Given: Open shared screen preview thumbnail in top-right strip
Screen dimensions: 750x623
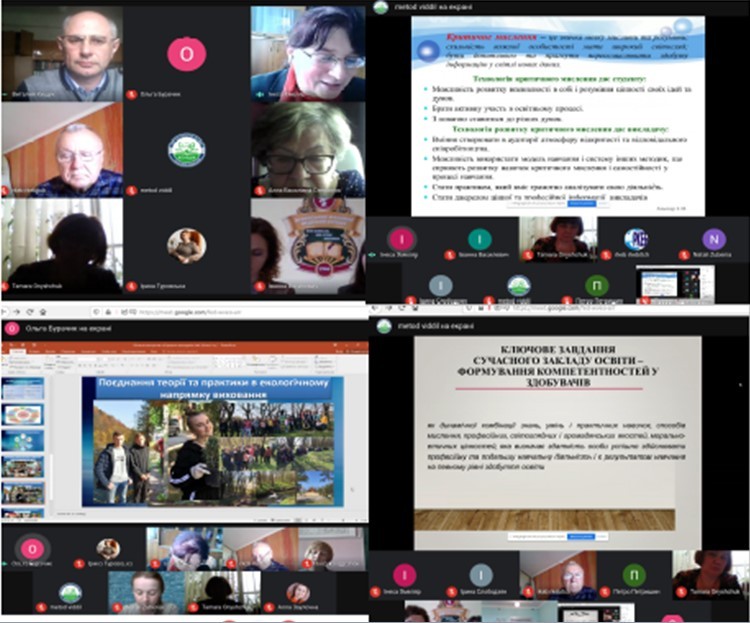Looking at the screenshot, I should [x=675, y=284].
